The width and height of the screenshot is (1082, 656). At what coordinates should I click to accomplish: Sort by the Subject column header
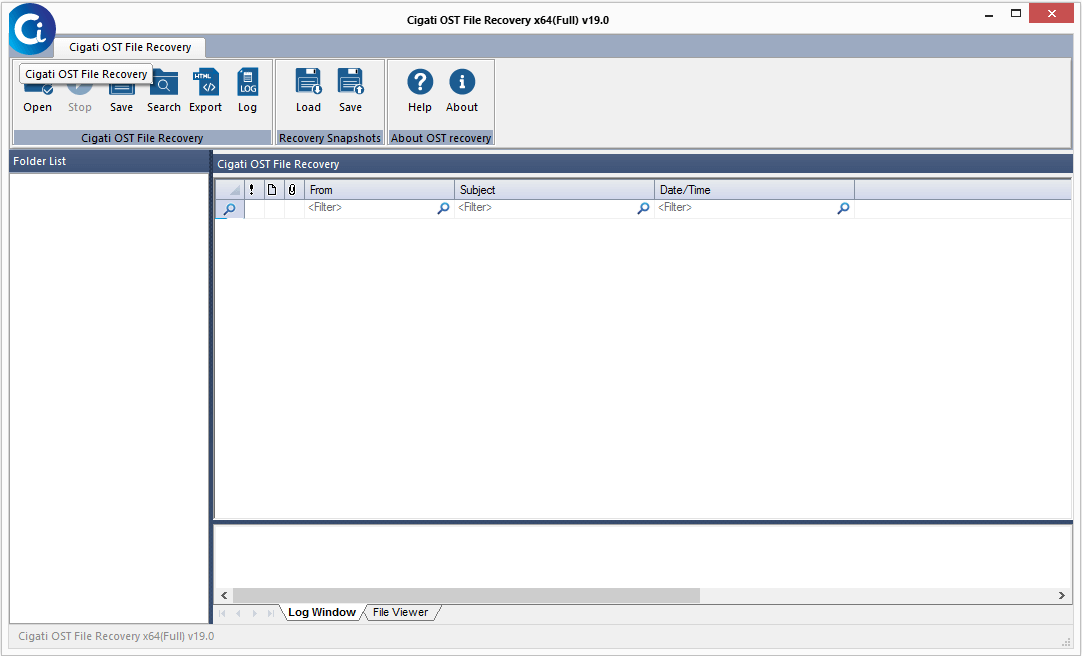(x=554, y=190)
